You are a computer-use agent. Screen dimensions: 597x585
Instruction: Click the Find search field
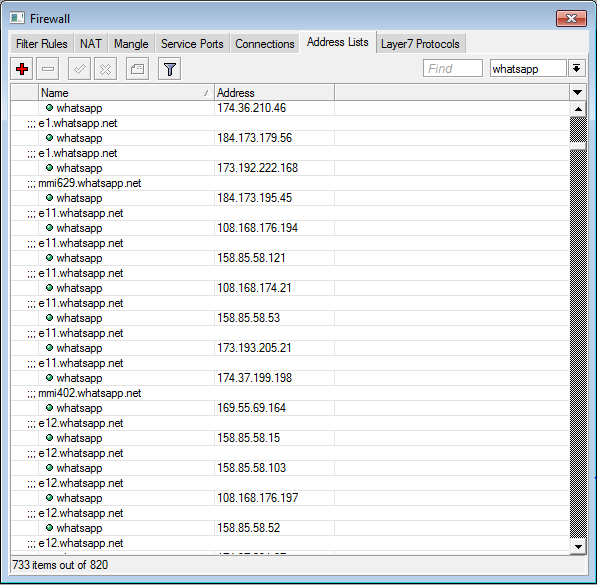pos(453,69)
